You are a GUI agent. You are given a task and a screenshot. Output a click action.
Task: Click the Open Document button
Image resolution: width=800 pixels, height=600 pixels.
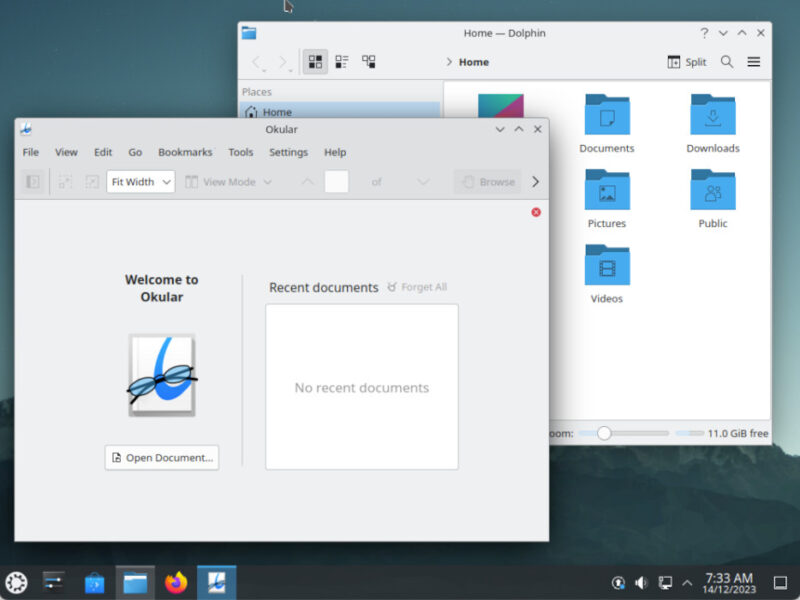pyautogui.click(x=161, y=457)
